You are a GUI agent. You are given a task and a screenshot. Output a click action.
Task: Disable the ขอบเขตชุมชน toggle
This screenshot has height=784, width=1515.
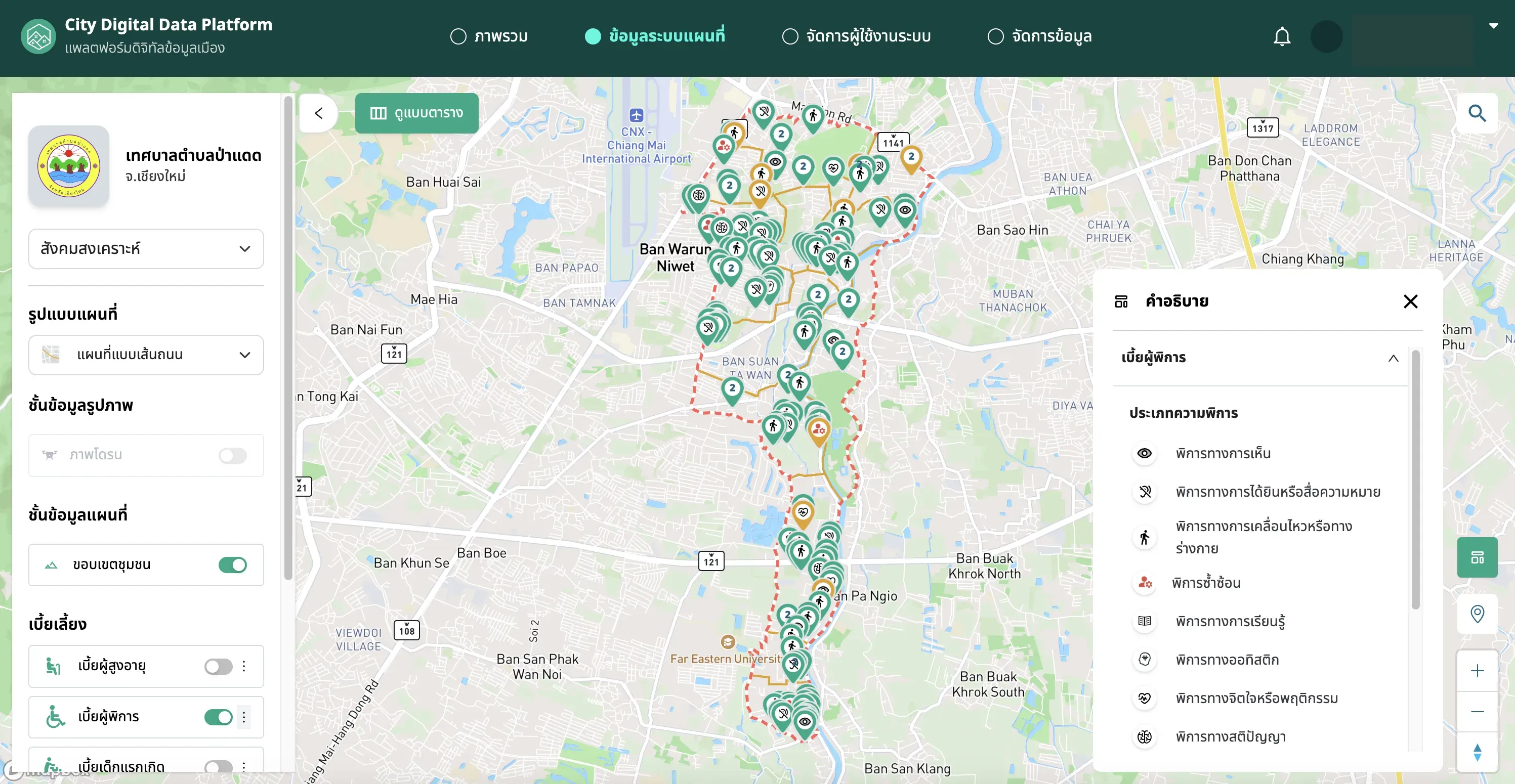[232, 565]
